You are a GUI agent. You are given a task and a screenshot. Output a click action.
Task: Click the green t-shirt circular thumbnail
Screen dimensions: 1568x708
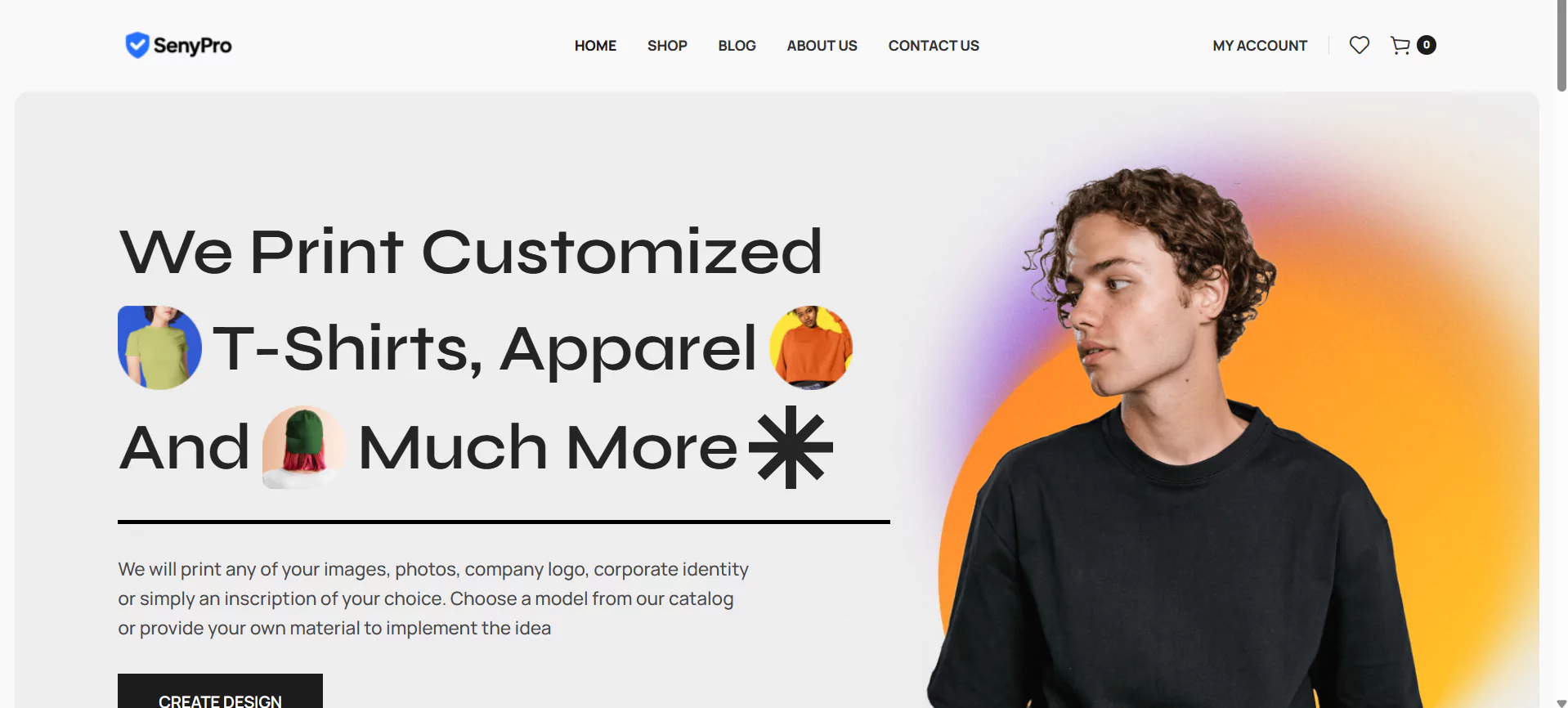pyautogui.click(x=159, y=347)
